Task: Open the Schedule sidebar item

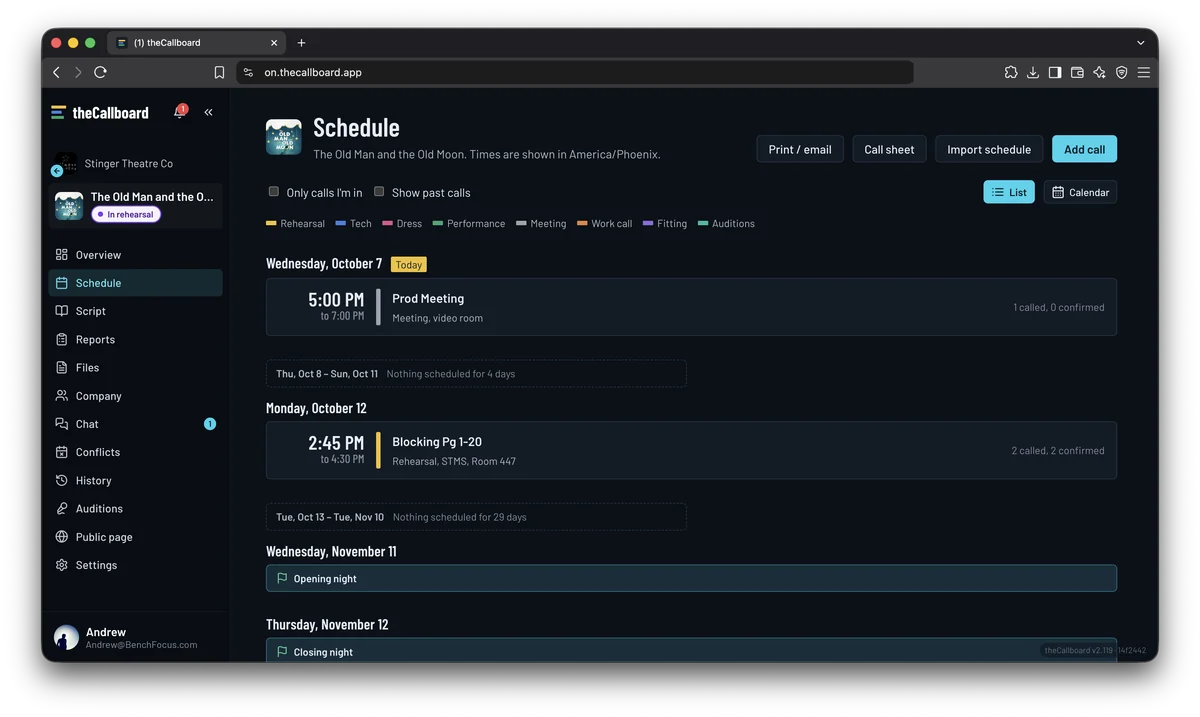Action: tap(135, 283)
